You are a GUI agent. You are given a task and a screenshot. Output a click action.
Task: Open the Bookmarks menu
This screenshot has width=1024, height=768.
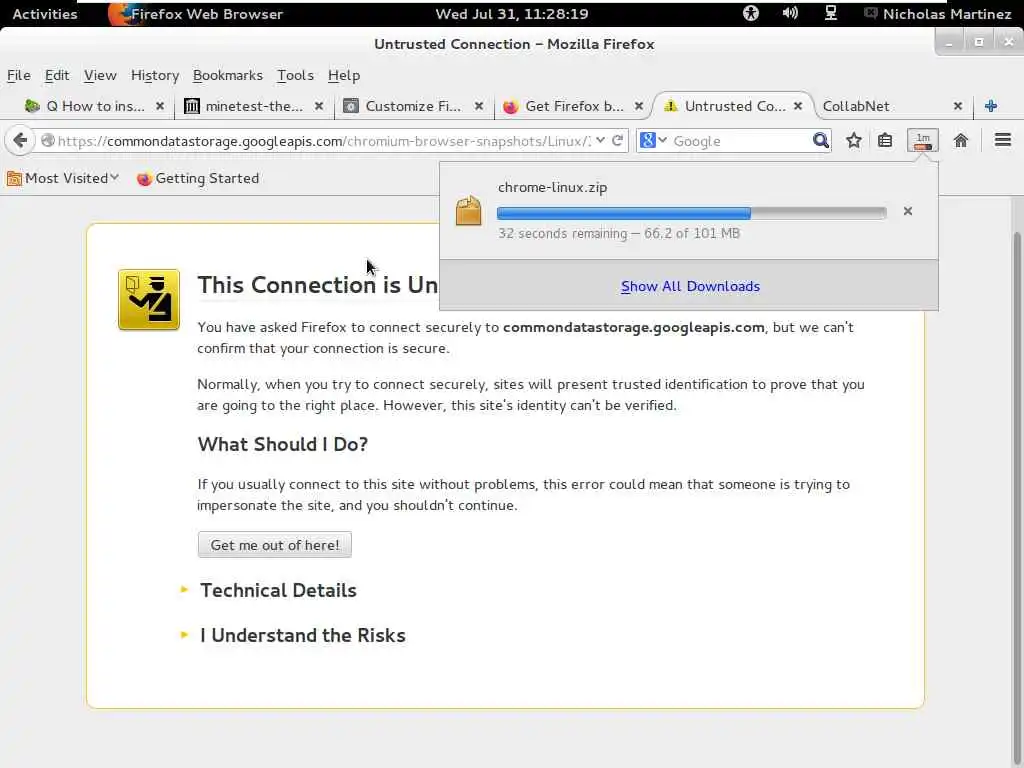(227, 75)
